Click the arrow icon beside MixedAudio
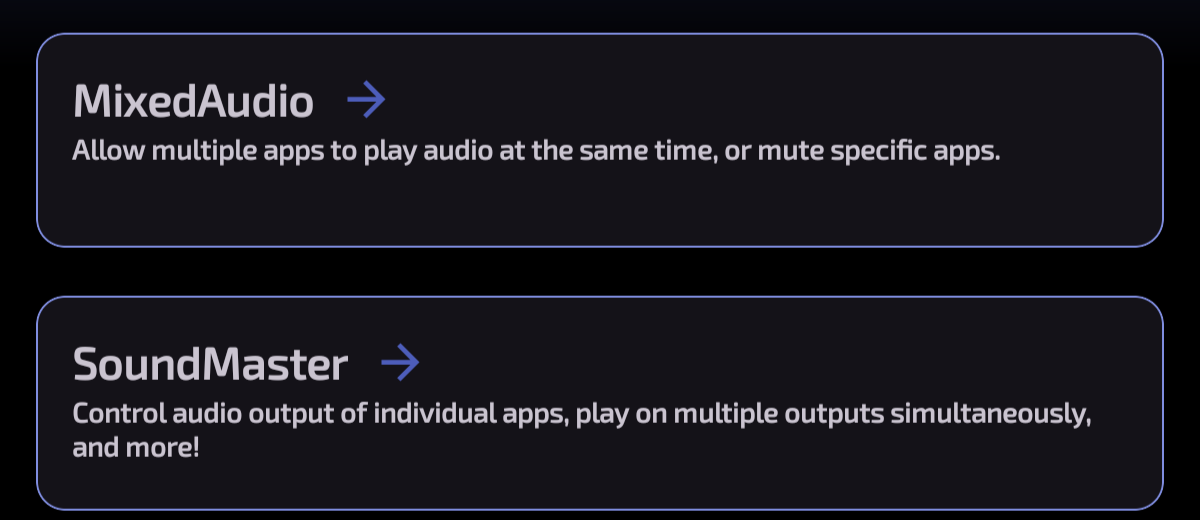 (x=366, y=101)
